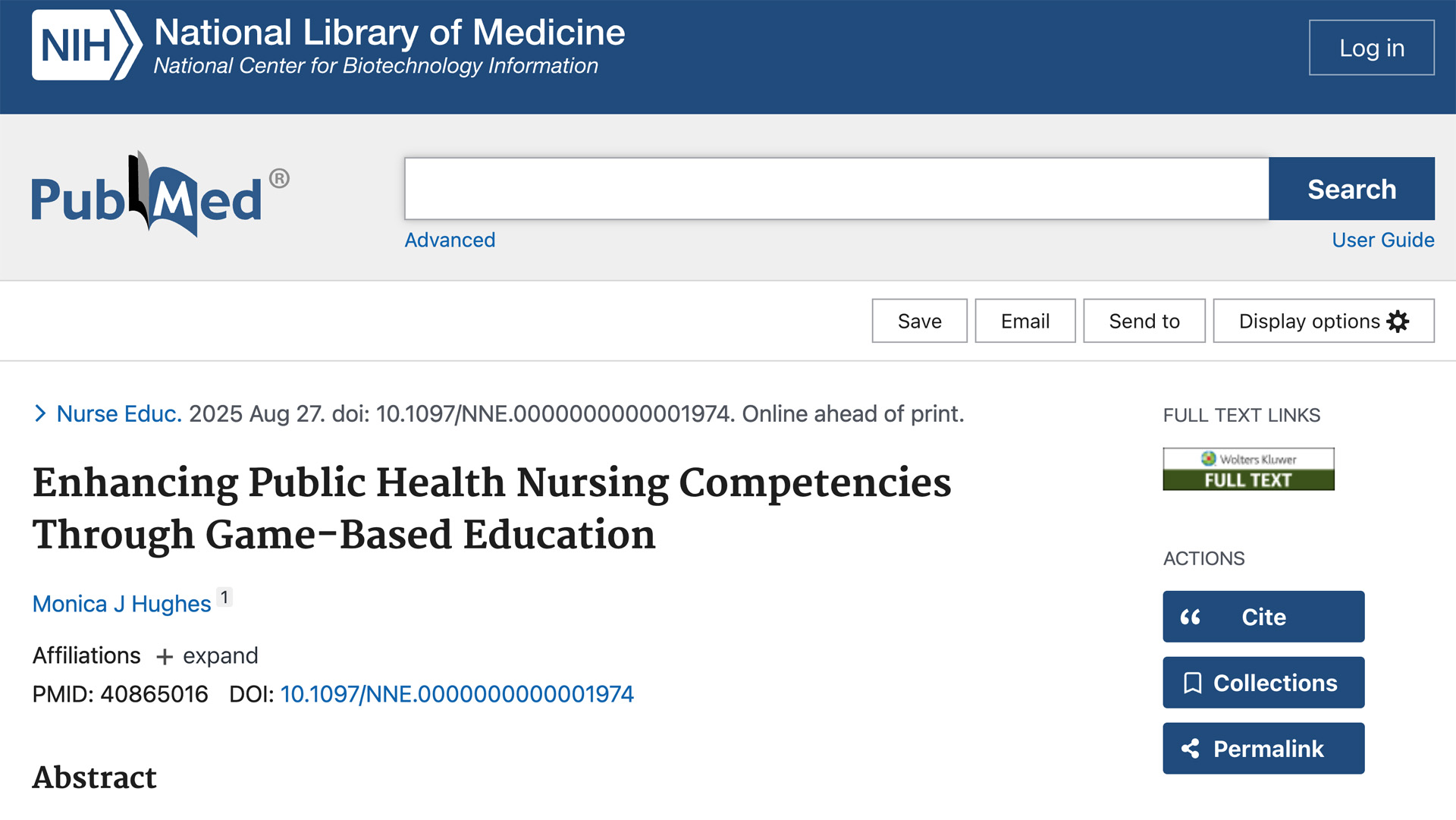The image size is (1456, 820).
Task: Click the Collections bookmark icon
Action: tap(1192, 683)
